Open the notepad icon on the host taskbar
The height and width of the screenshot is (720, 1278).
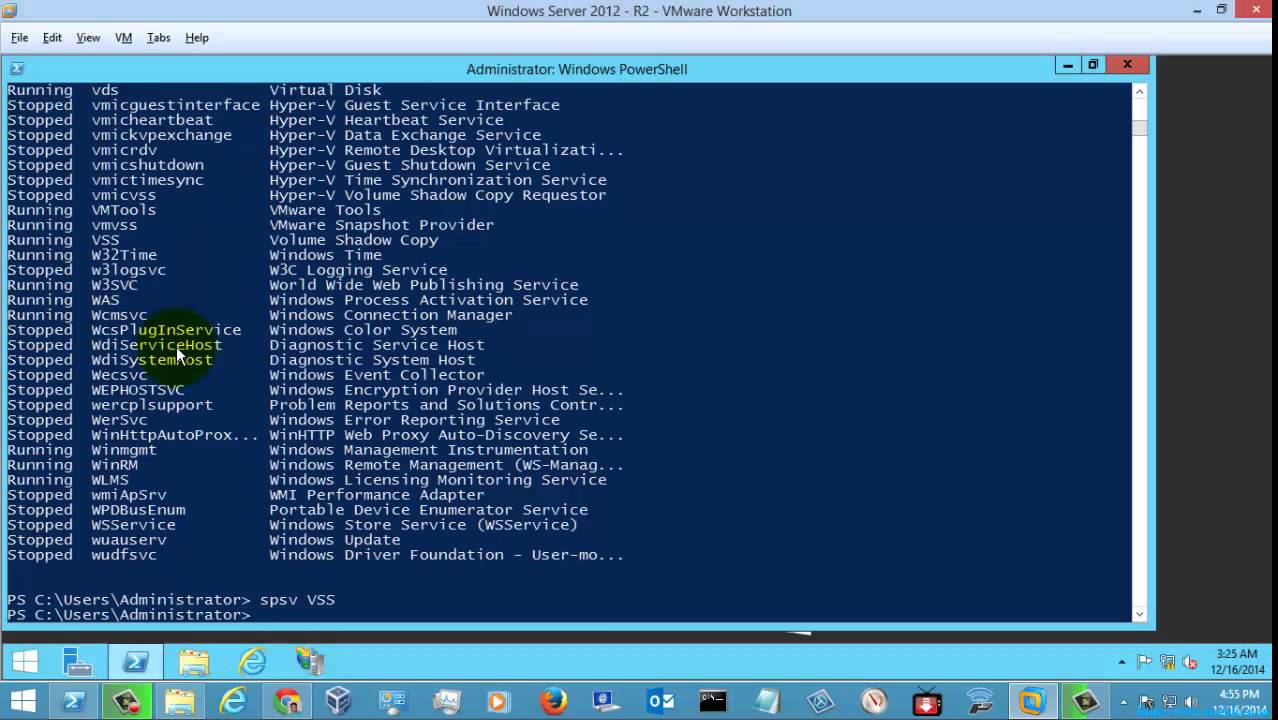767,702
